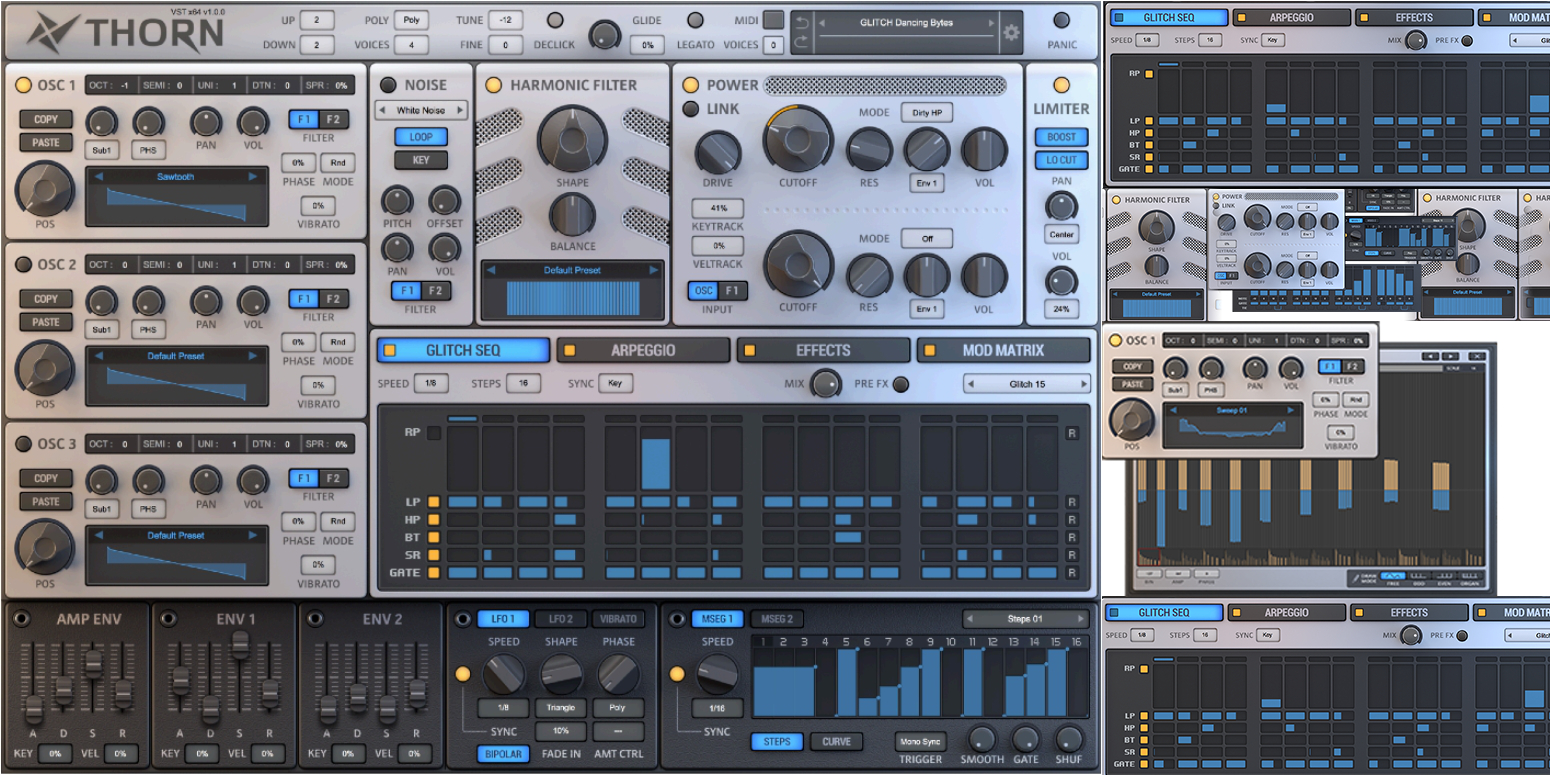This screenshot has width=1550, height=775.
Task: Turn off the OSC 2 power LED
Action: 23,265
